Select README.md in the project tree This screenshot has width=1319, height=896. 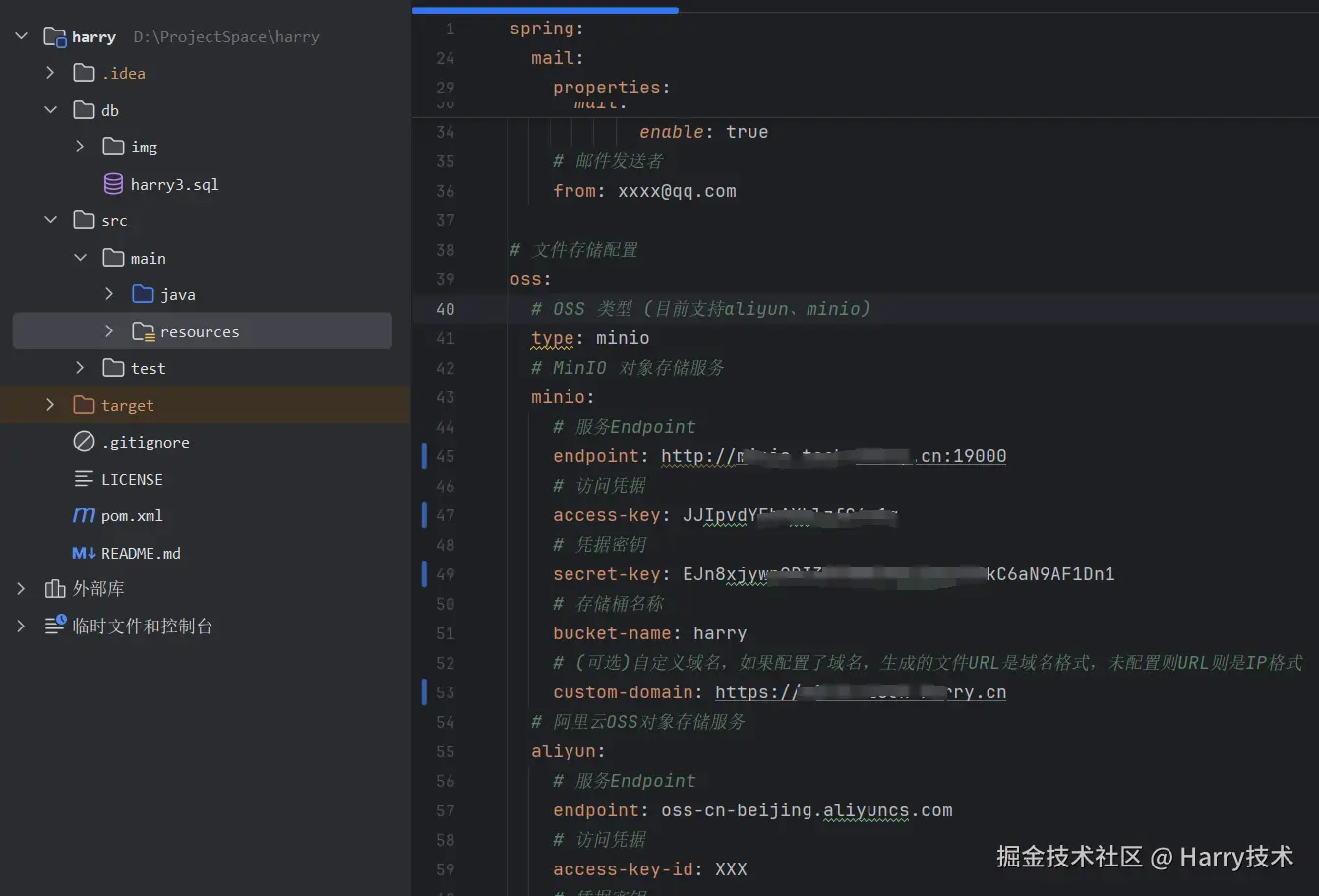point(141,553)
